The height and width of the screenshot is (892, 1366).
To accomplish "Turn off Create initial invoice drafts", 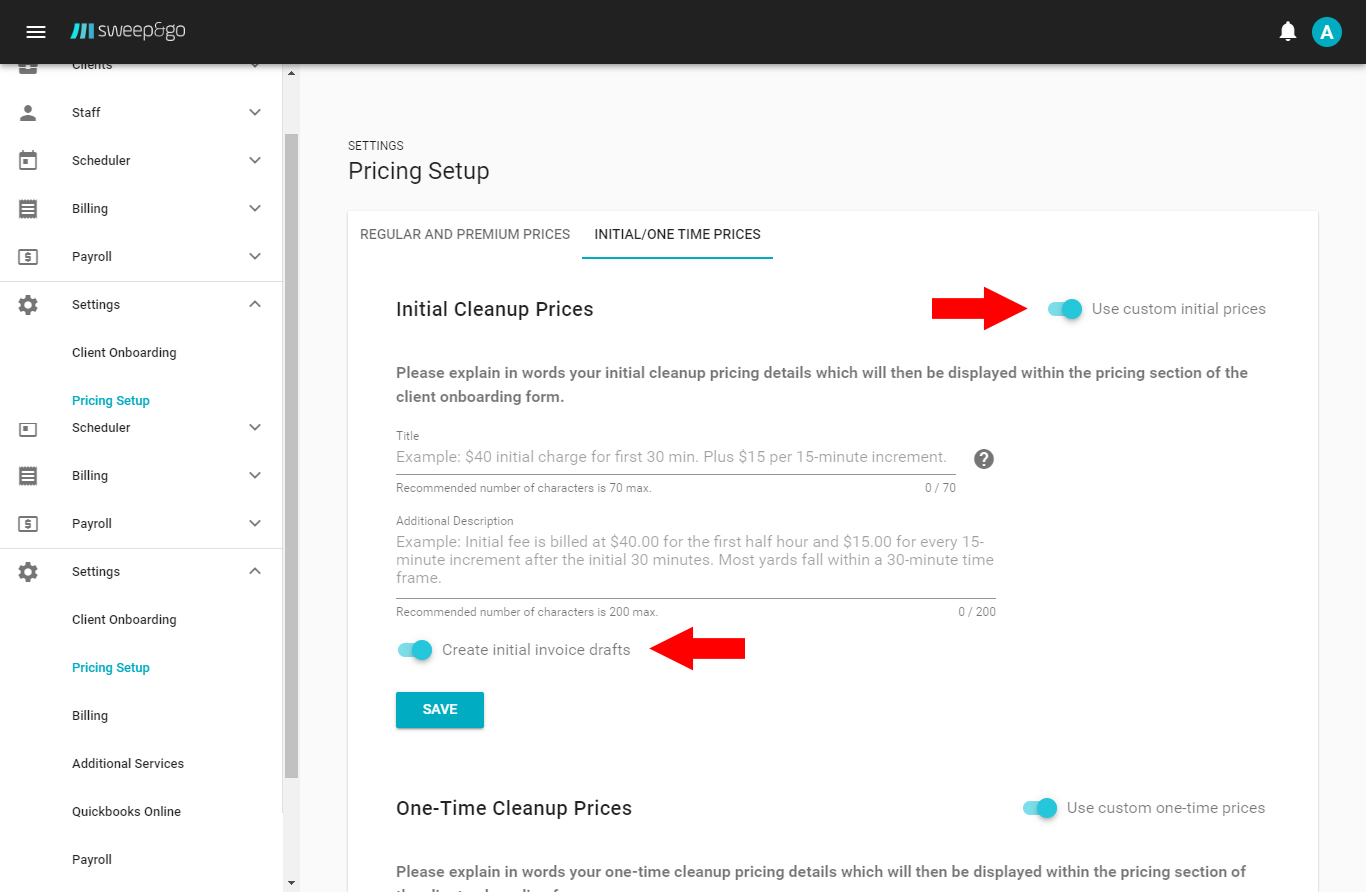I will click(414, 649).
